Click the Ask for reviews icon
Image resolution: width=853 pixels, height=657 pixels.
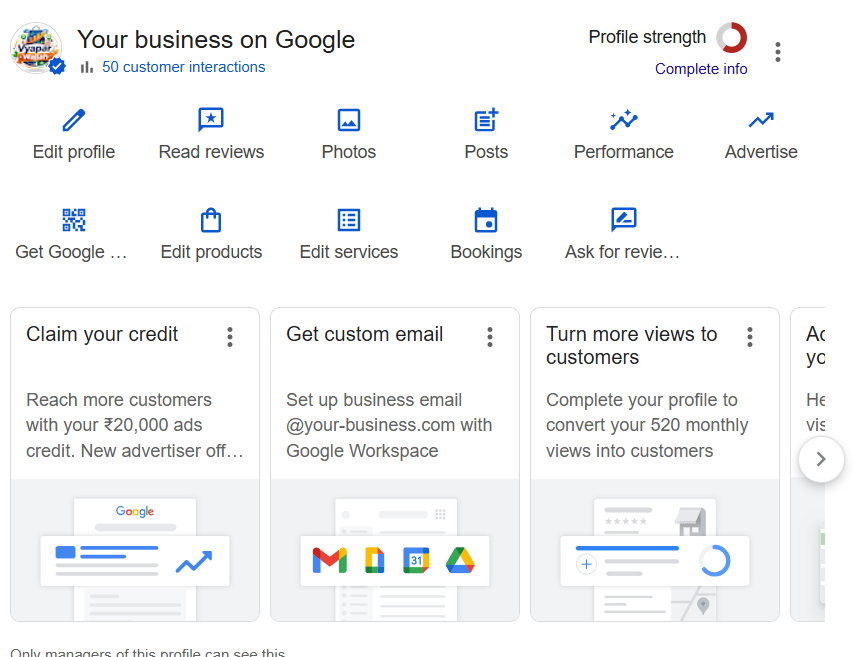623,218
